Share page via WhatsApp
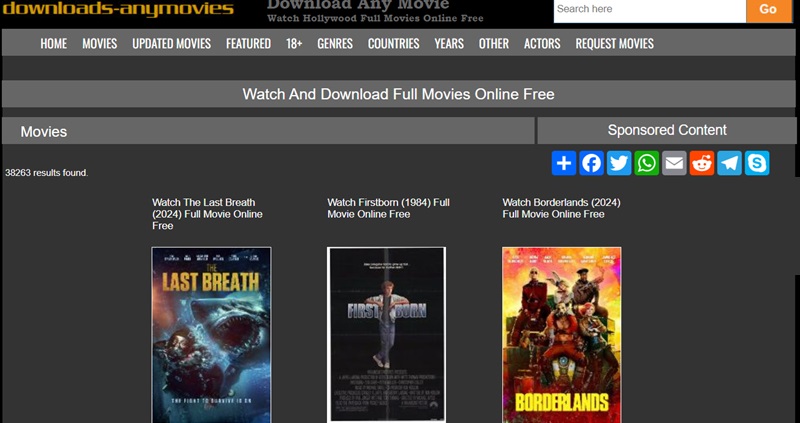The image size is (800, 423). click(x=646, y=163)
